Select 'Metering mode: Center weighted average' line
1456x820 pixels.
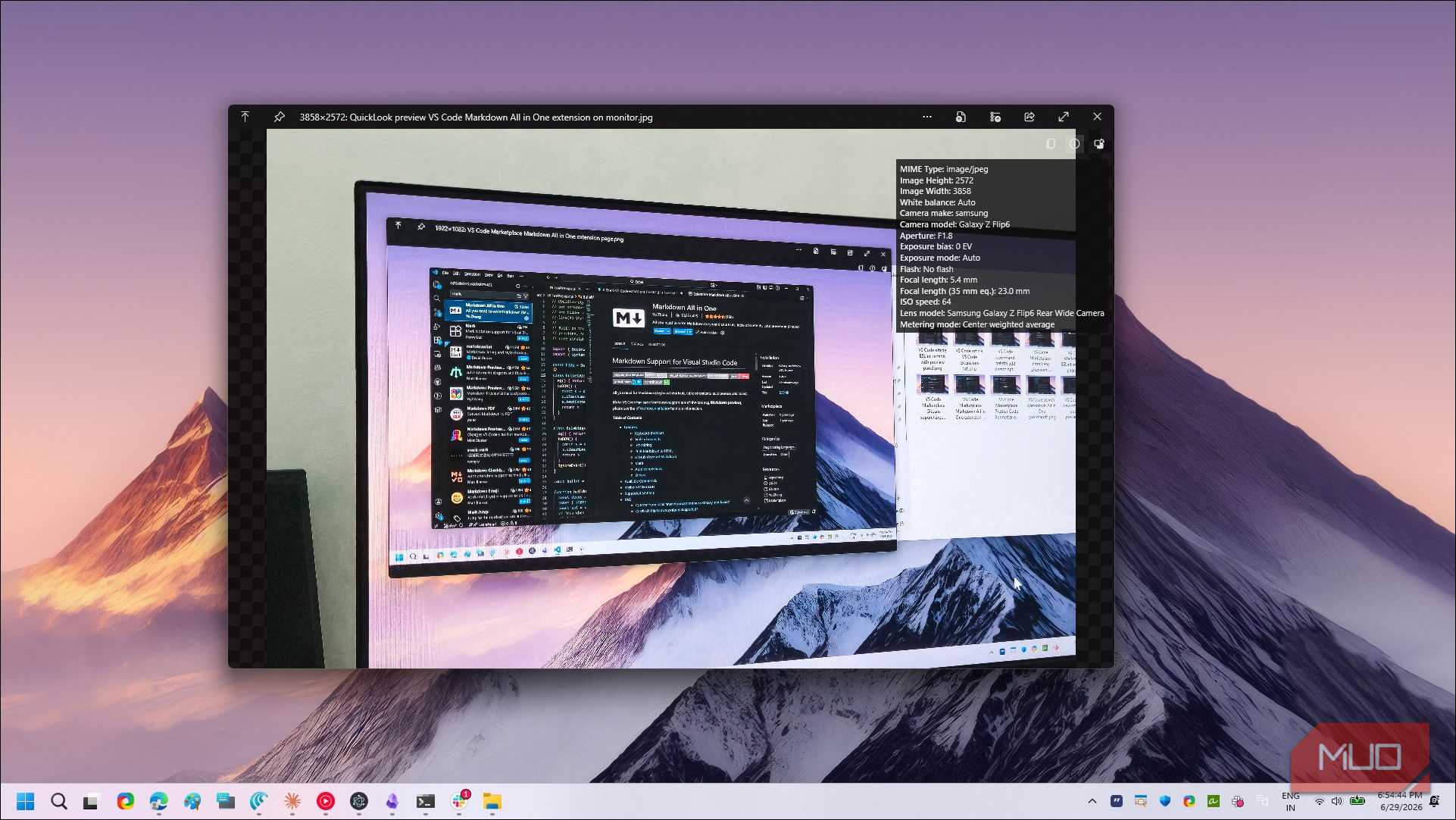pos(977,324)
